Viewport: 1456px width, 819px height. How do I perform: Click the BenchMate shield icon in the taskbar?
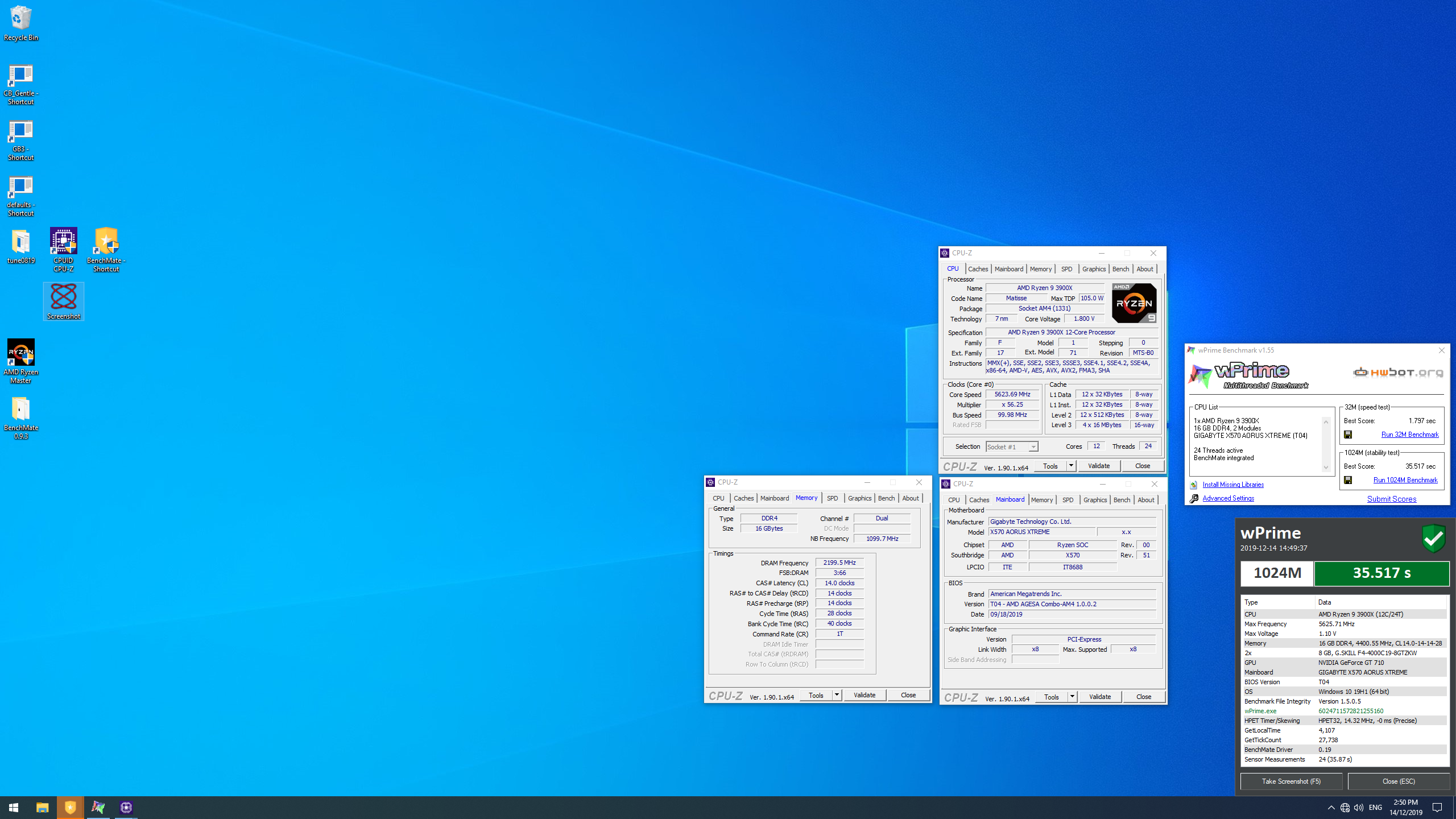pyautogui.click(x=70, y=807)
